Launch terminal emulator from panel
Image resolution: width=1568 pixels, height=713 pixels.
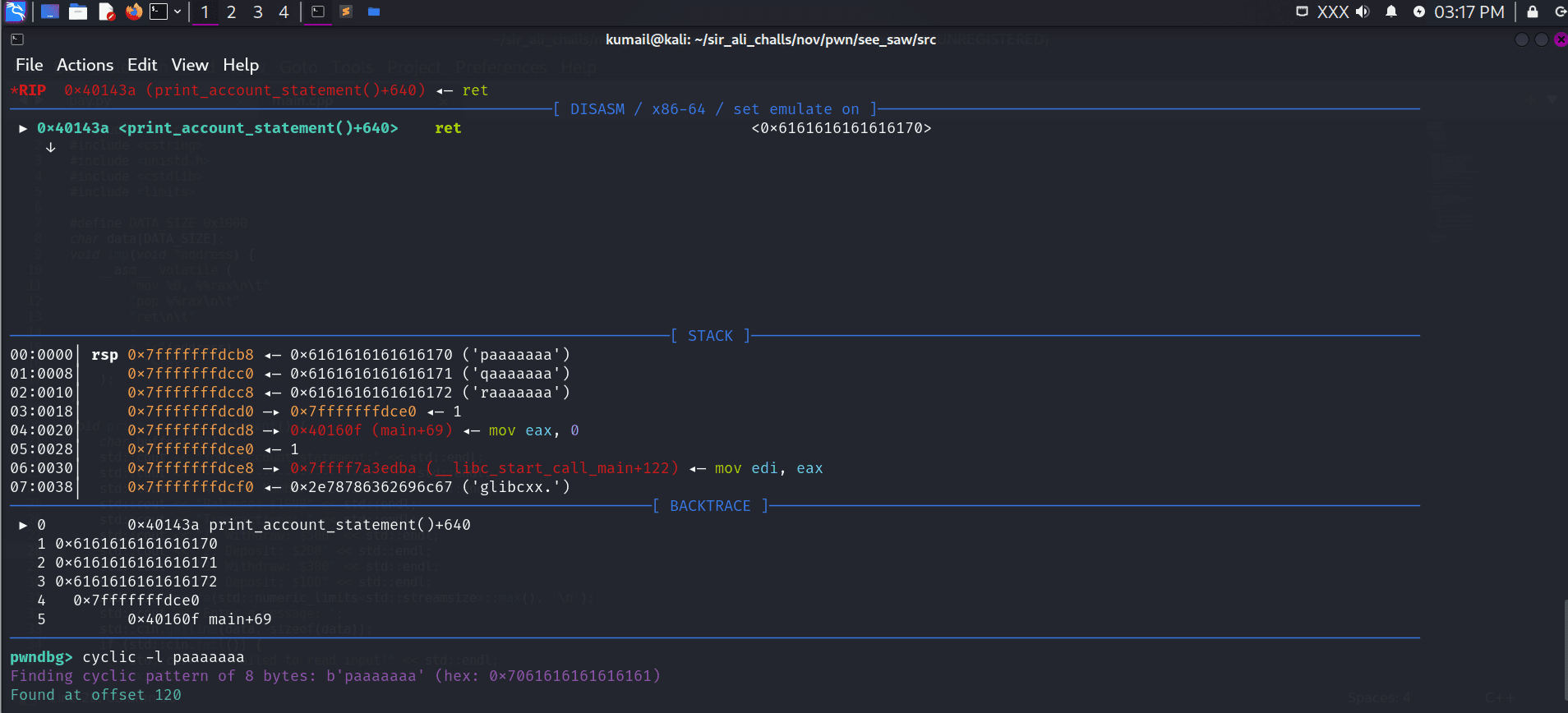click(159, 11)
